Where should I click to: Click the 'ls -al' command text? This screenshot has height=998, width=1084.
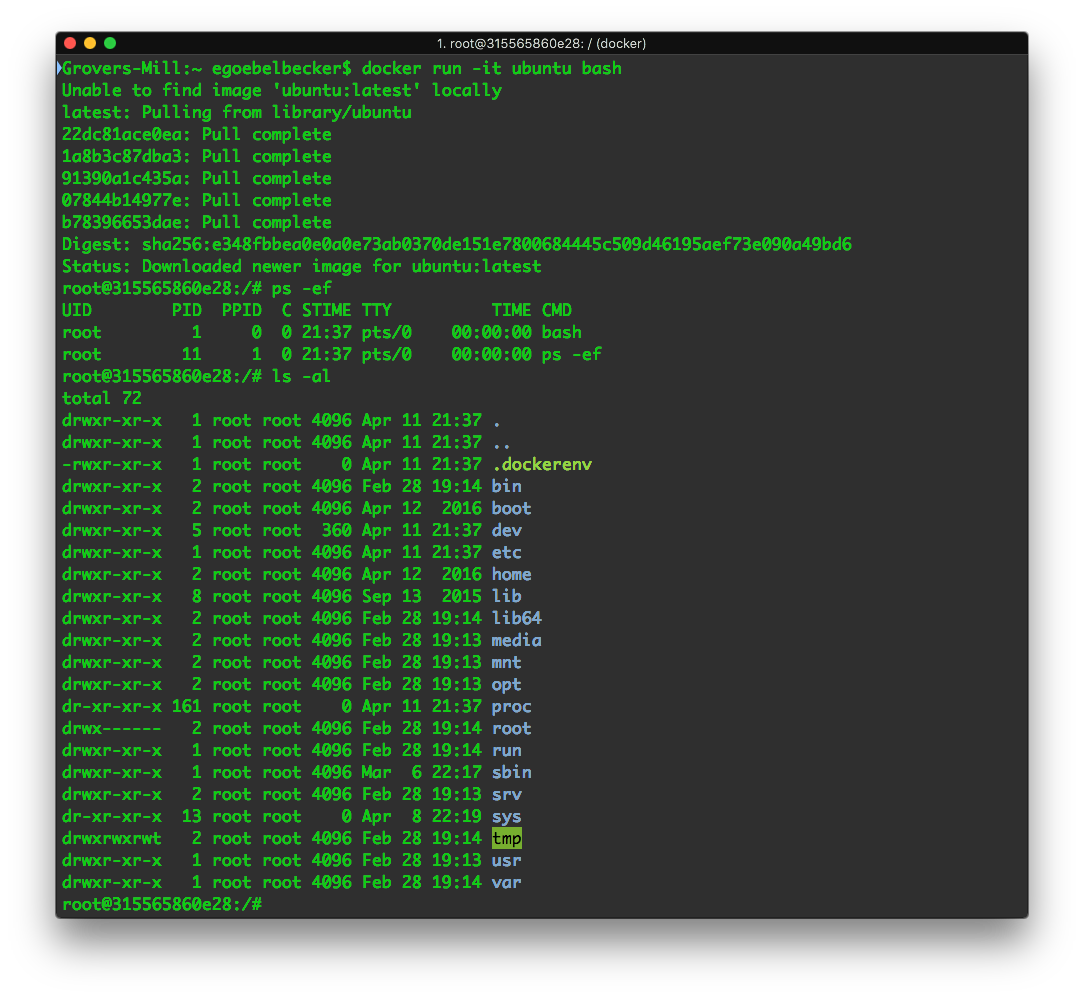click(x=301, y=377)
